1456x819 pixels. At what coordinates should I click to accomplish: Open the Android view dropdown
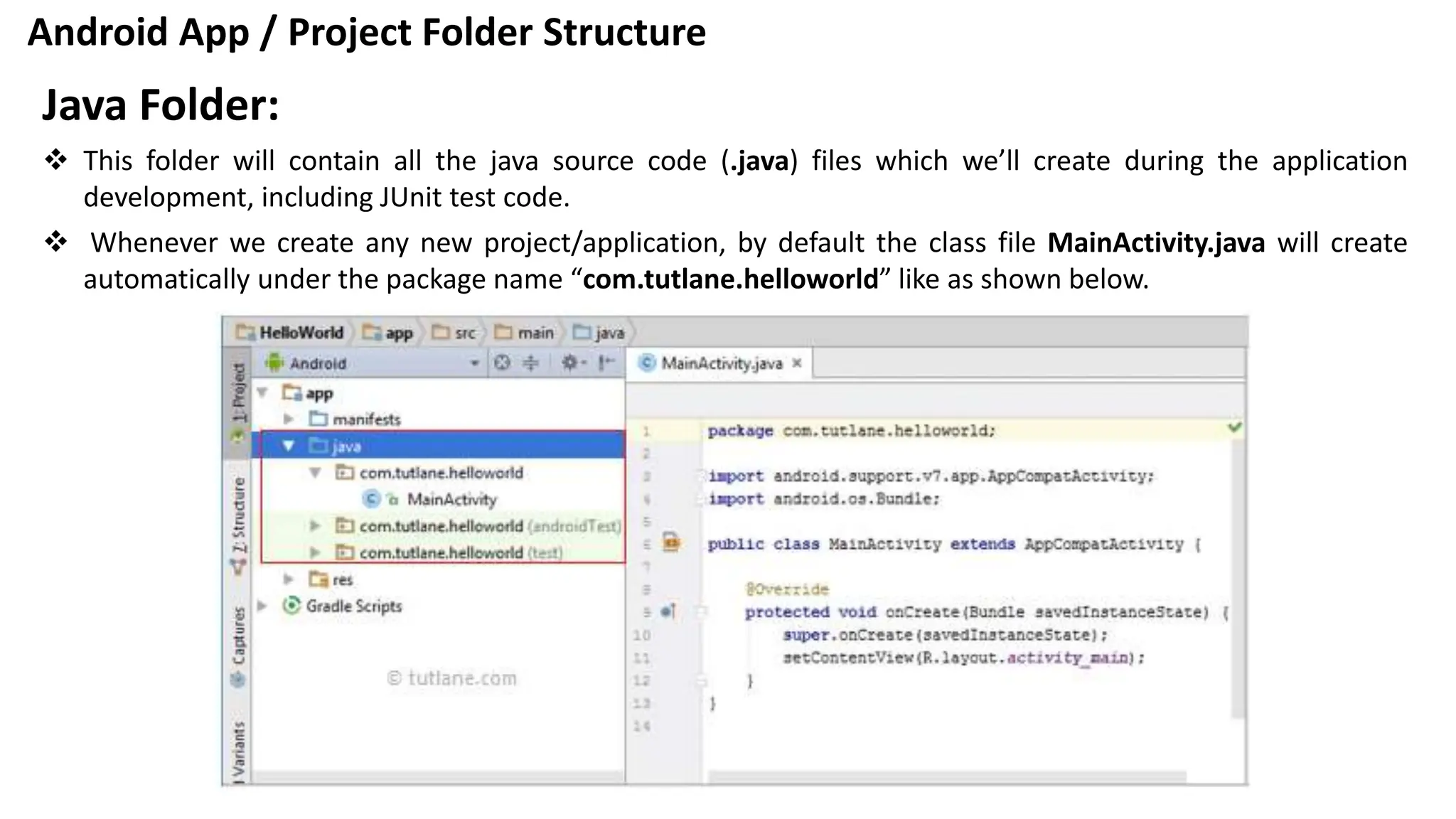pos(474,363)
